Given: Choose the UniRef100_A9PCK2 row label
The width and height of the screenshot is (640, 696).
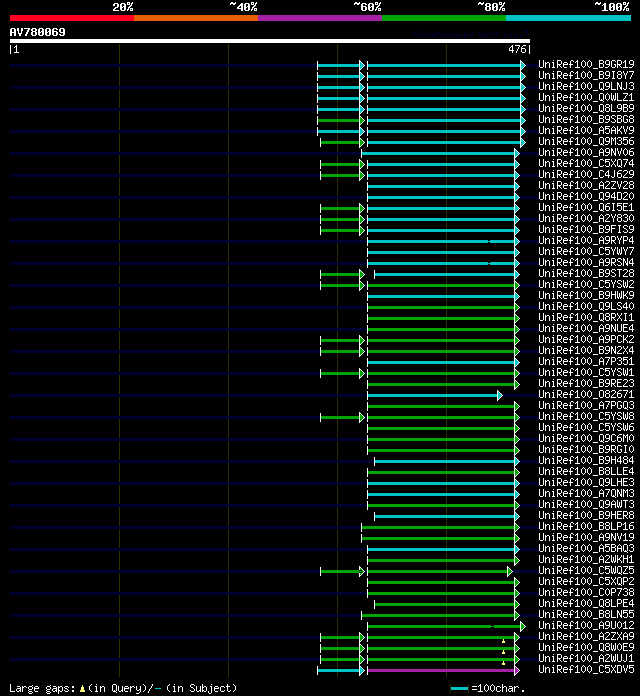Looking at the screenshot, I should [586, 340].
